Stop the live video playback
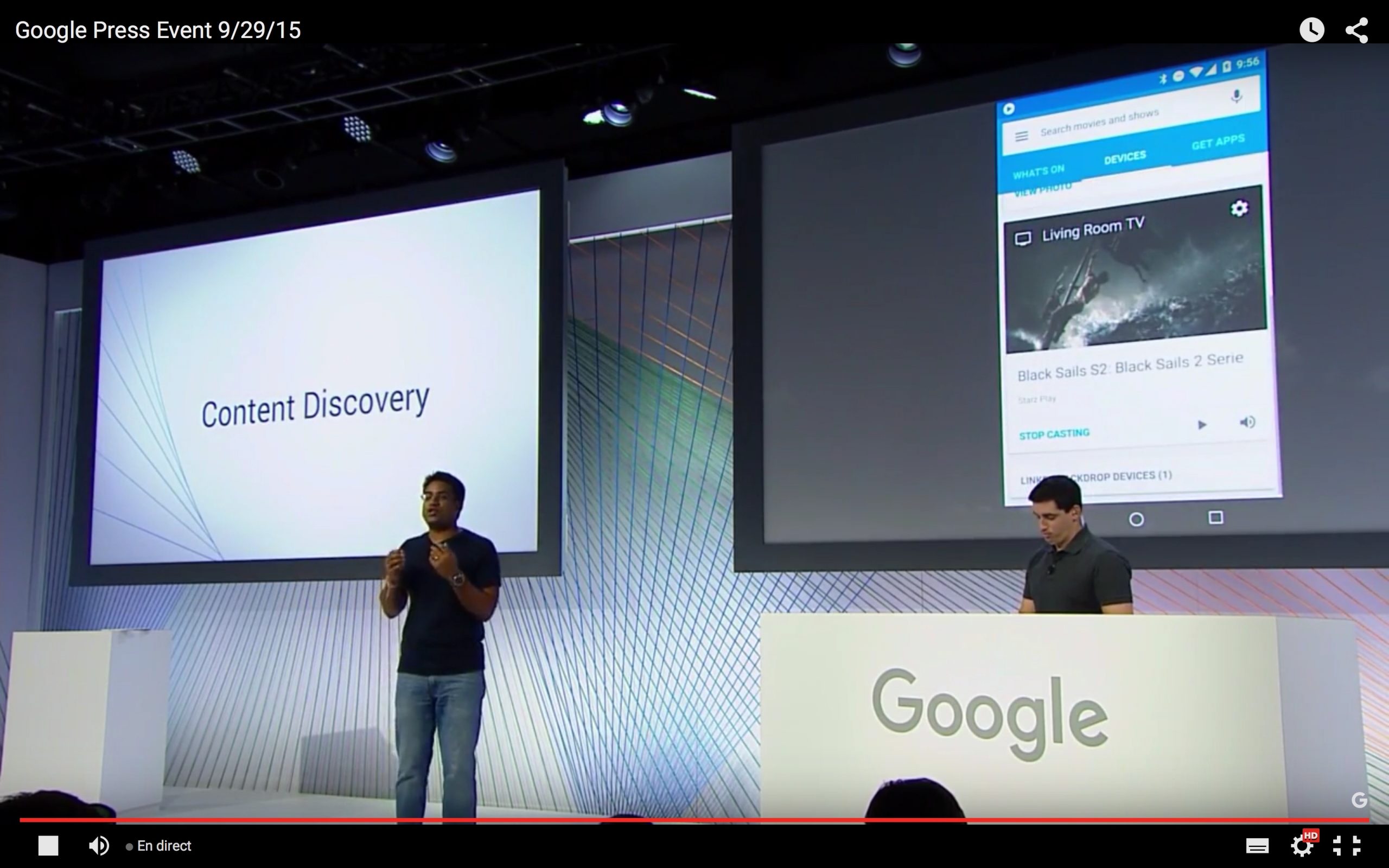The width and height of the screenshot is (1389, 868). tap(48, 846)
